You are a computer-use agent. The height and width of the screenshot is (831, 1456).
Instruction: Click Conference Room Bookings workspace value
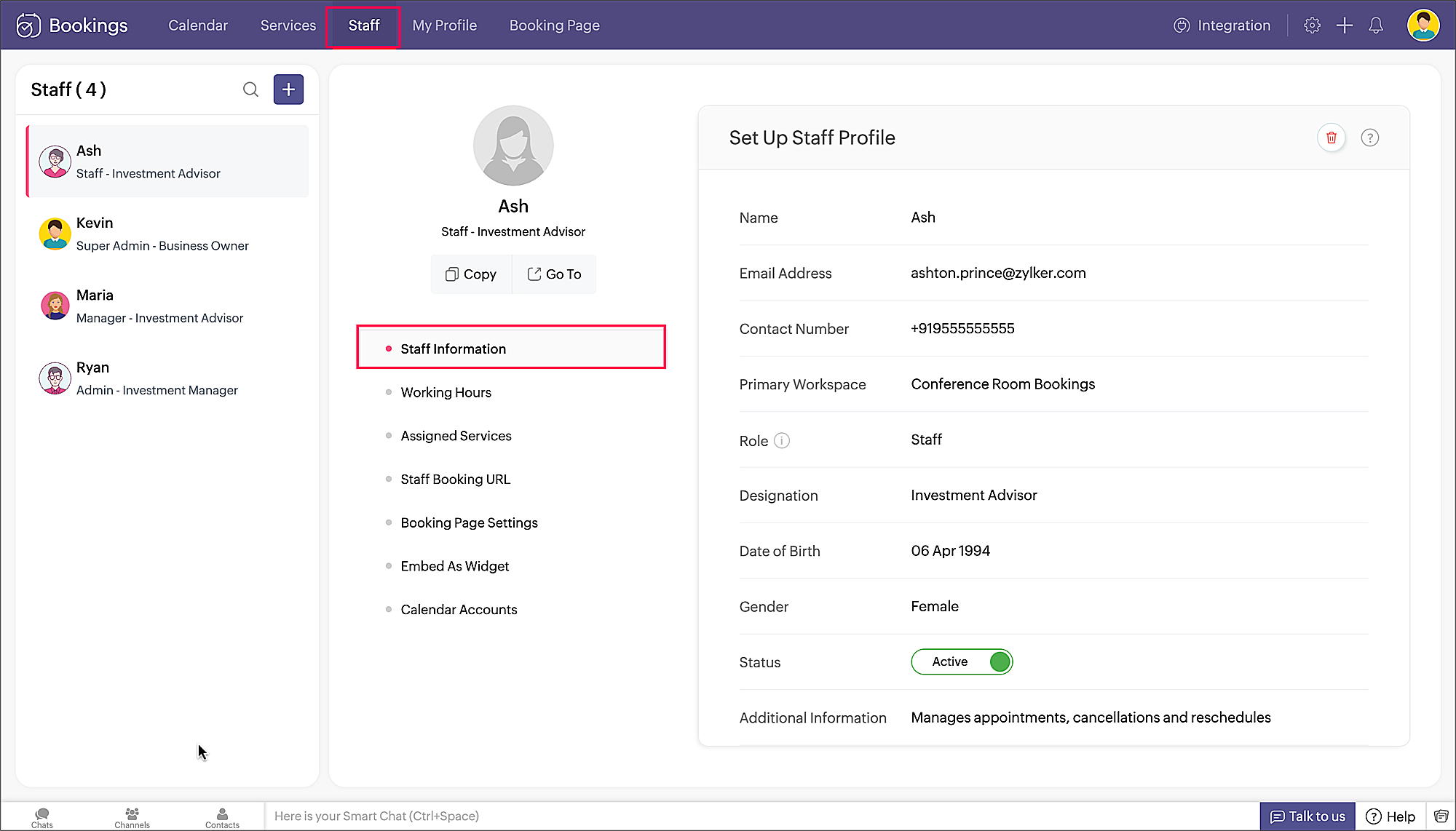point(1002,384)
